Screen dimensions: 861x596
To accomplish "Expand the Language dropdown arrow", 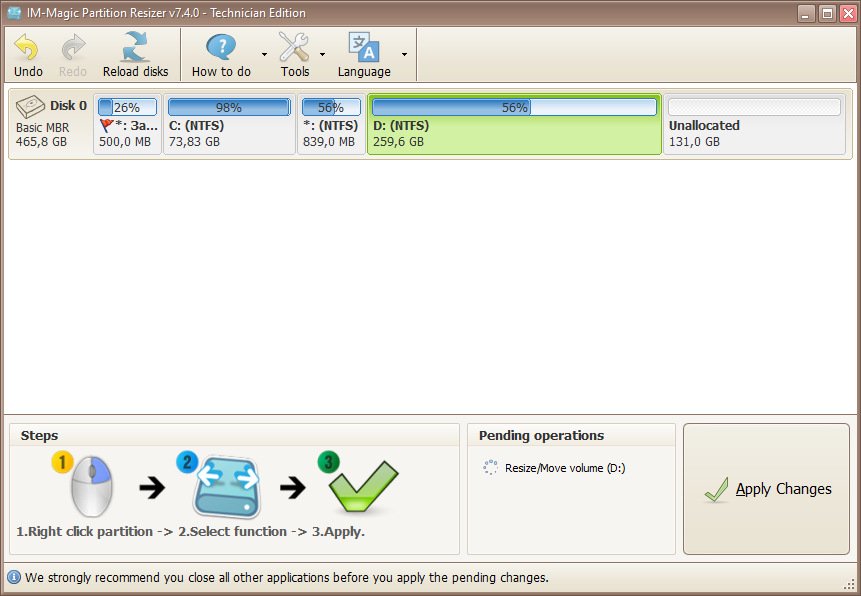I will click(404, 54).
